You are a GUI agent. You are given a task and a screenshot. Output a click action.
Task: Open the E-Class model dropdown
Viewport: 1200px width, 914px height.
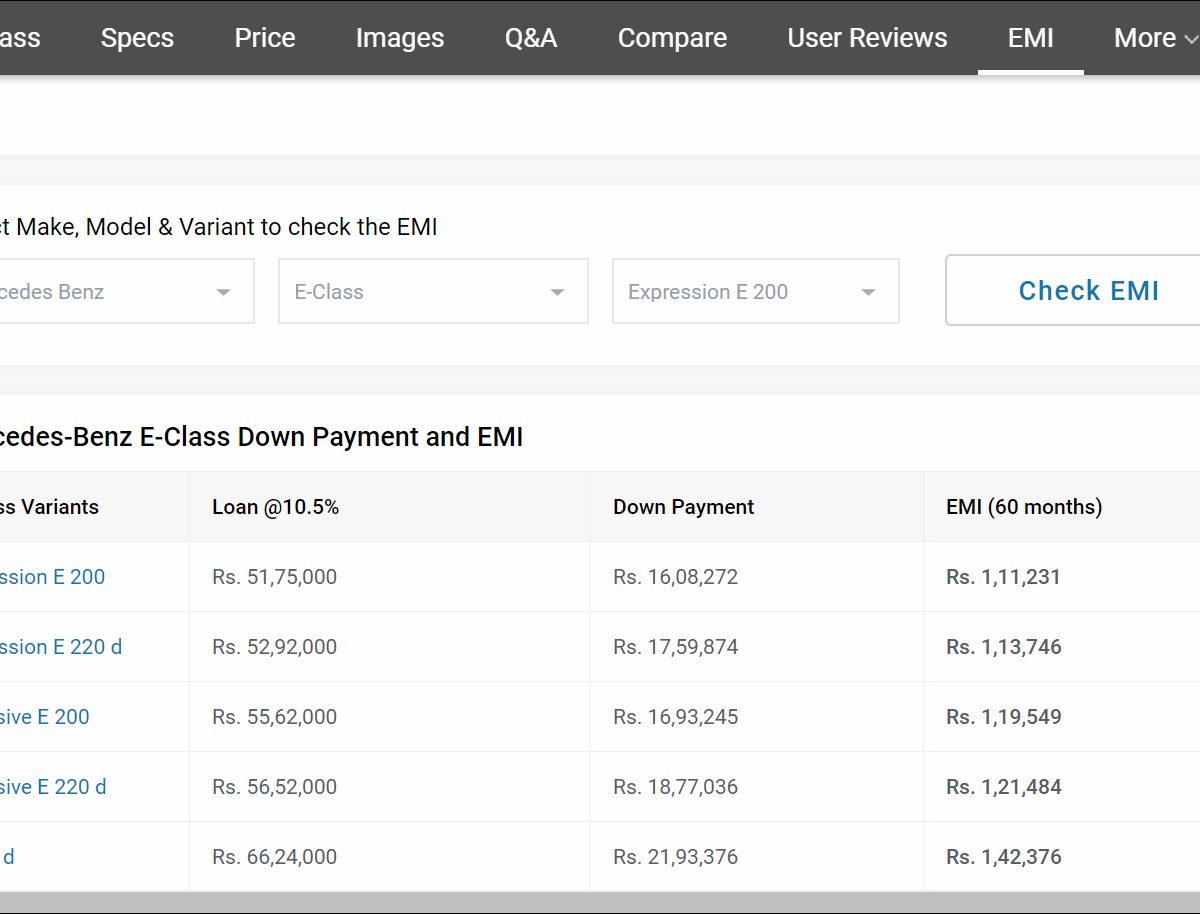click(x=432, y=292)
